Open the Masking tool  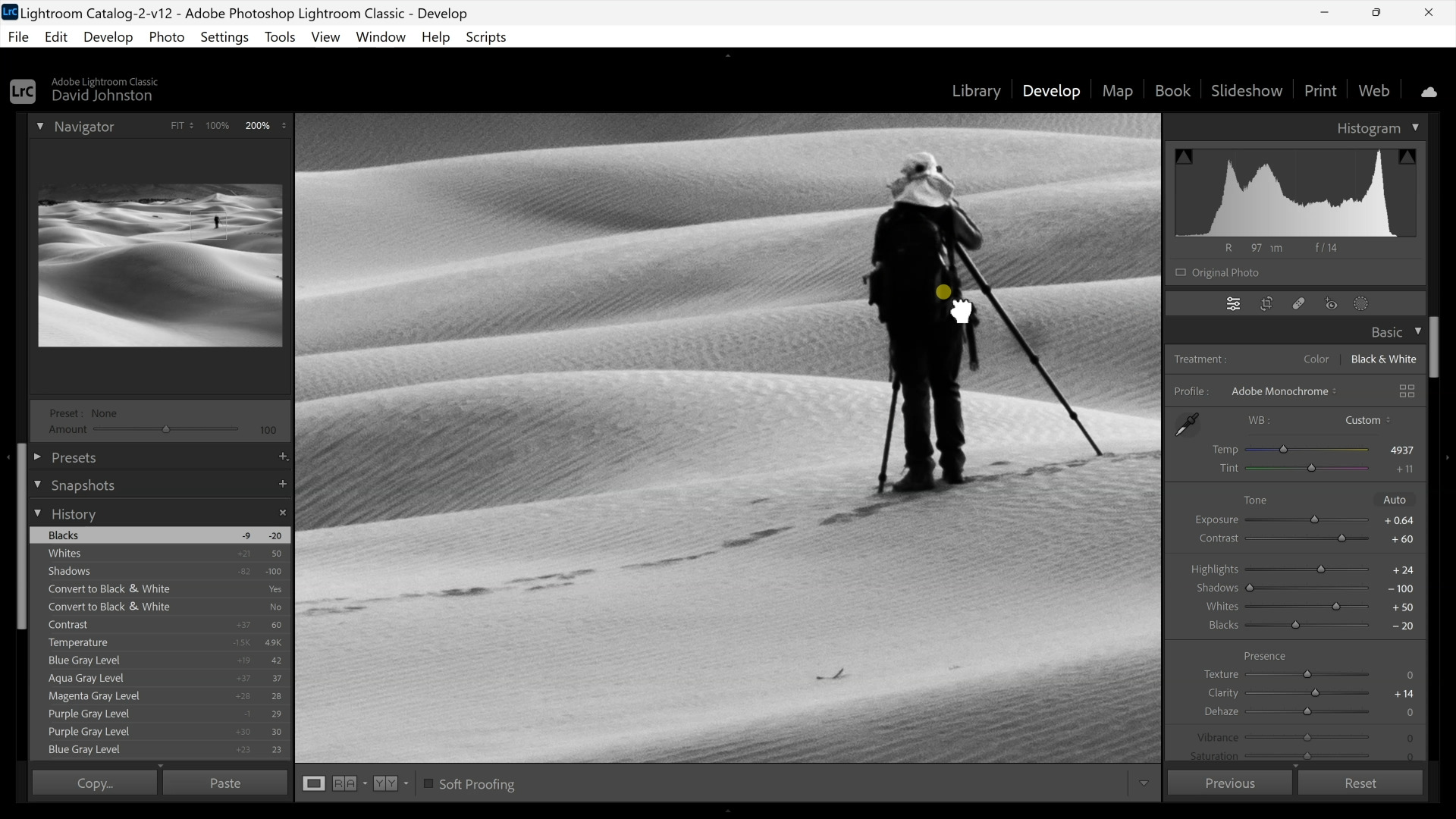pyautogui.click(x=1361, y=303)
